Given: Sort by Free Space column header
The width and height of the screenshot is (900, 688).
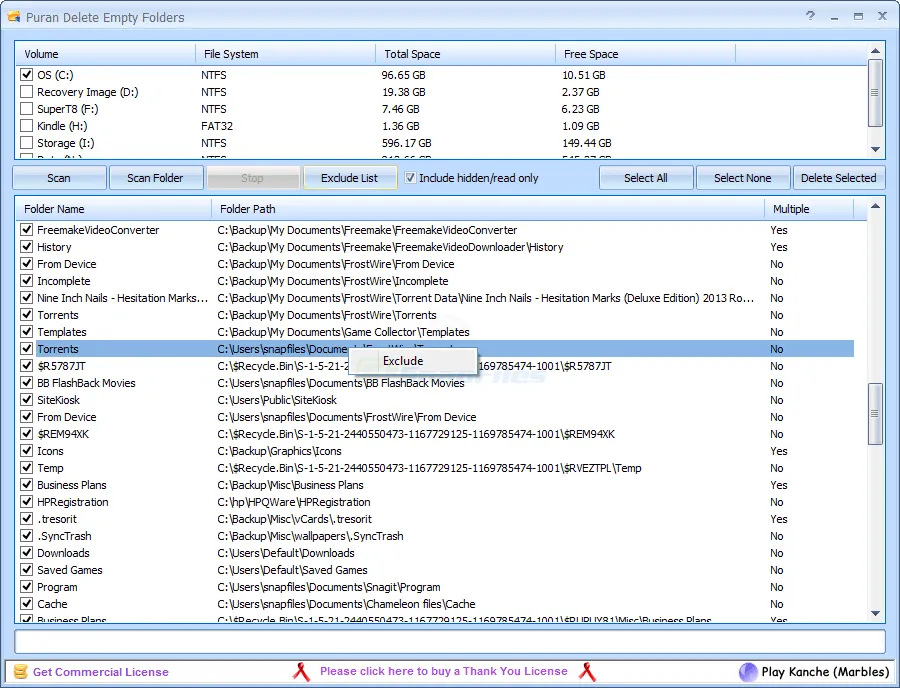Looking at the screenshot, I should pyautogui.click(x=646, y=54).
